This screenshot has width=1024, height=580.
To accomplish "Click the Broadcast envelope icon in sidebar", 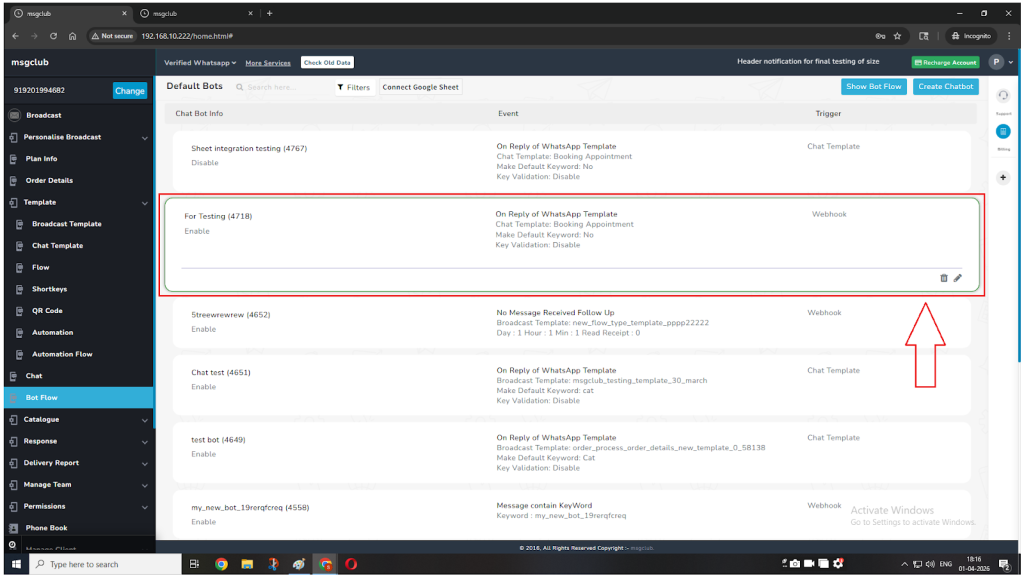I will (14, 115).
